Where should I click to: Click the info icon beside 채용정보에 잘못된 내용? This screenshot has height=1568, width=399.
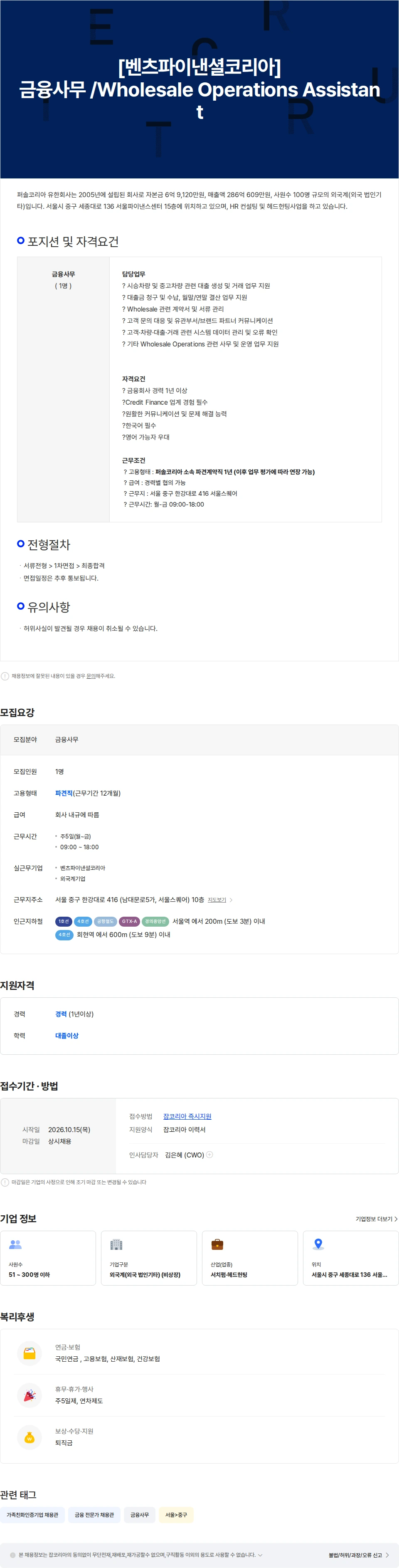click(x=5, y=675)
